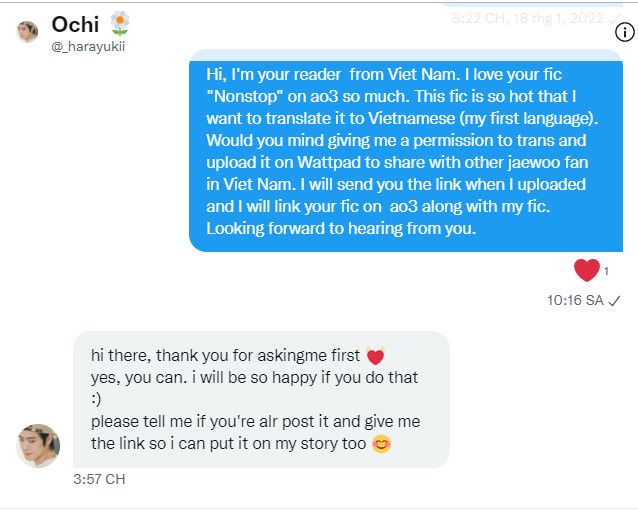Click the word Wattpad in the blue message
The image size is (638, 510).
coord(329,162)
